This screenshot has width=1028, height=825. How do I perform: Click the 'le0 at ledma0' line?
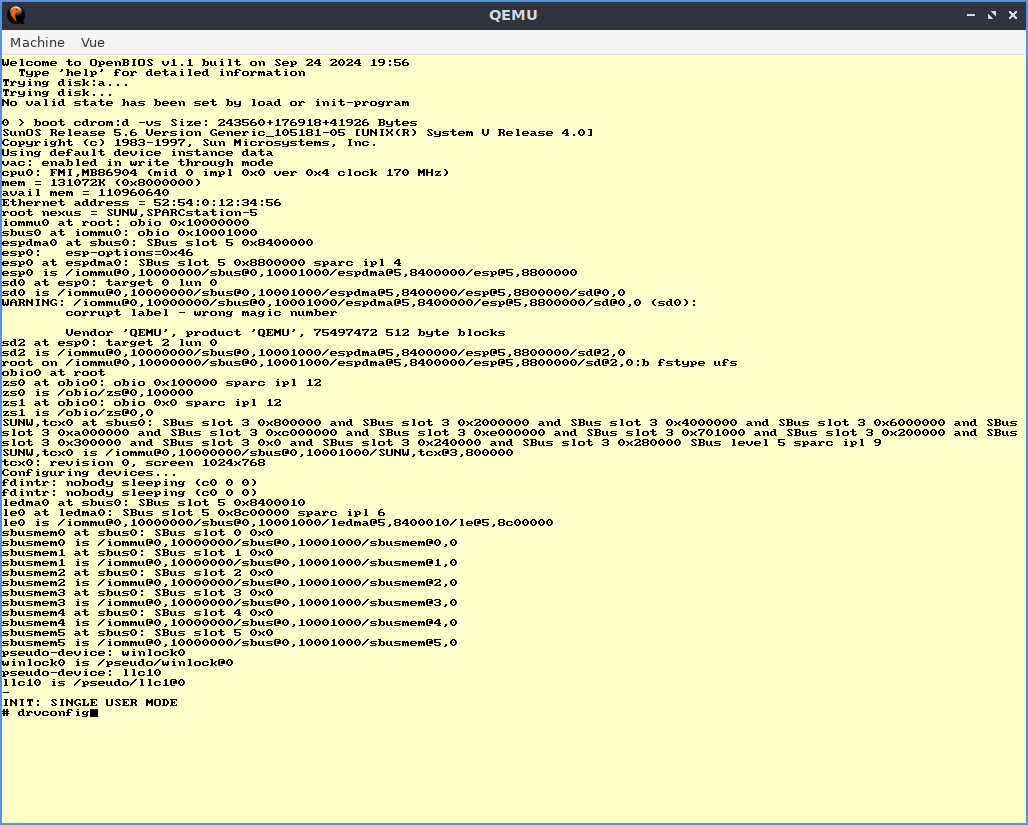[193, 513]
